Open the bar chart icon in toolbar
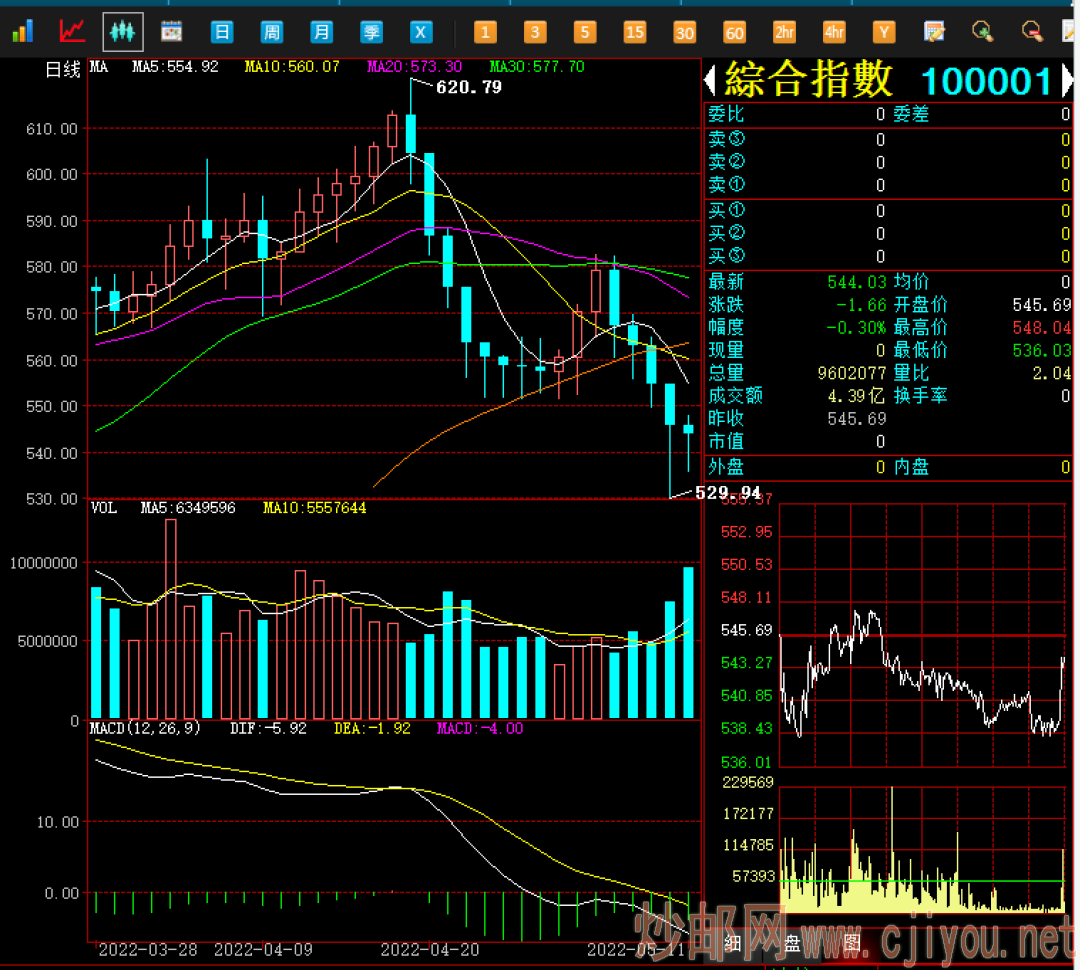 coord(22,32)
